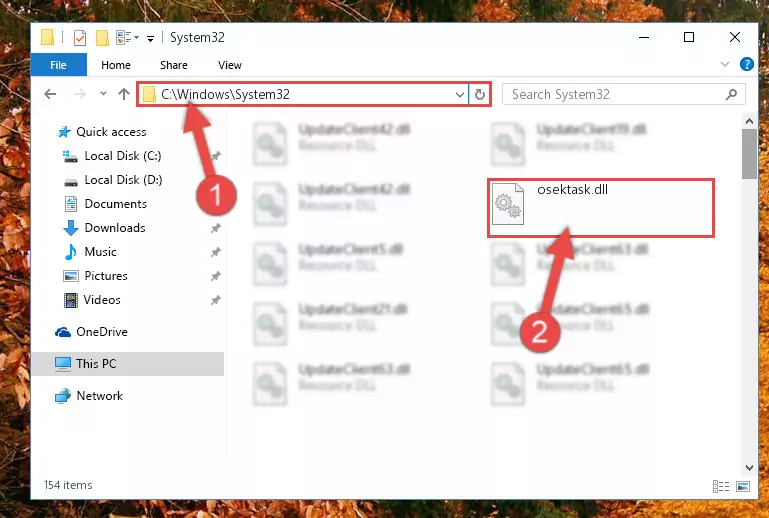Go back with the left arrow
The width and height of the screenshot is (769, 518).
point(50,94)
